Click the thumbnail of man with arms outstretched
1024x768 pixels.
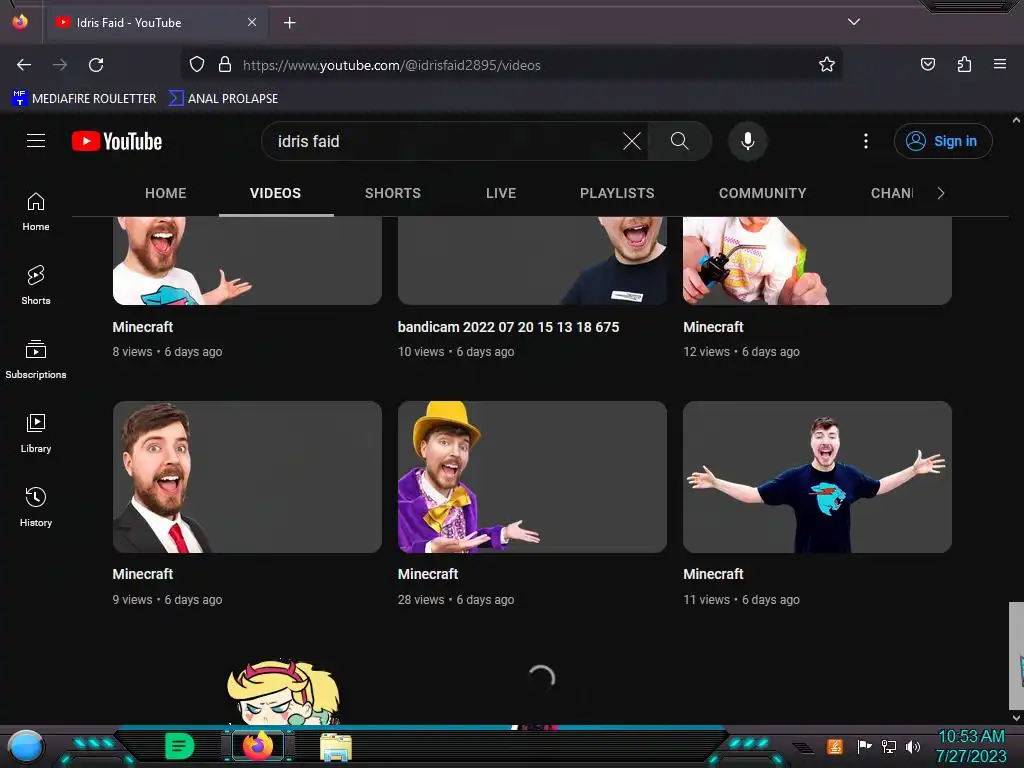[x=817, y=477]
